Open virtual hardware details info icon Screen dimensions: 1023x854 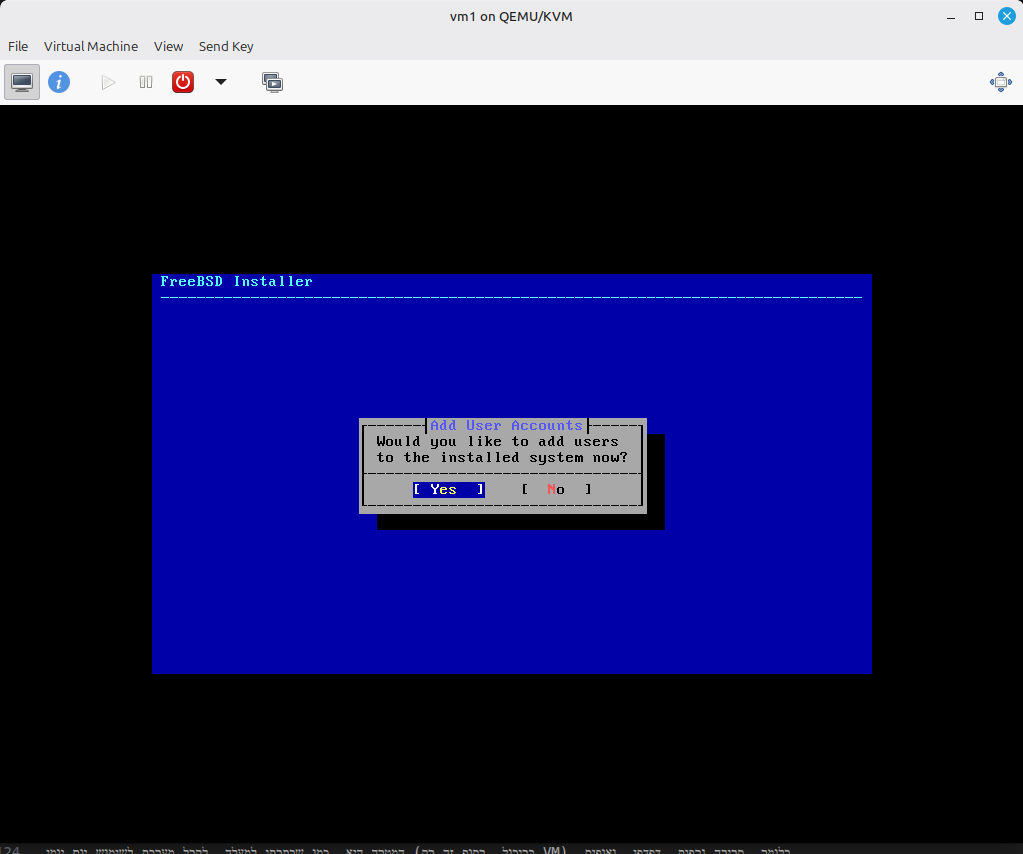pyautogui.click(x=59, y=82)
